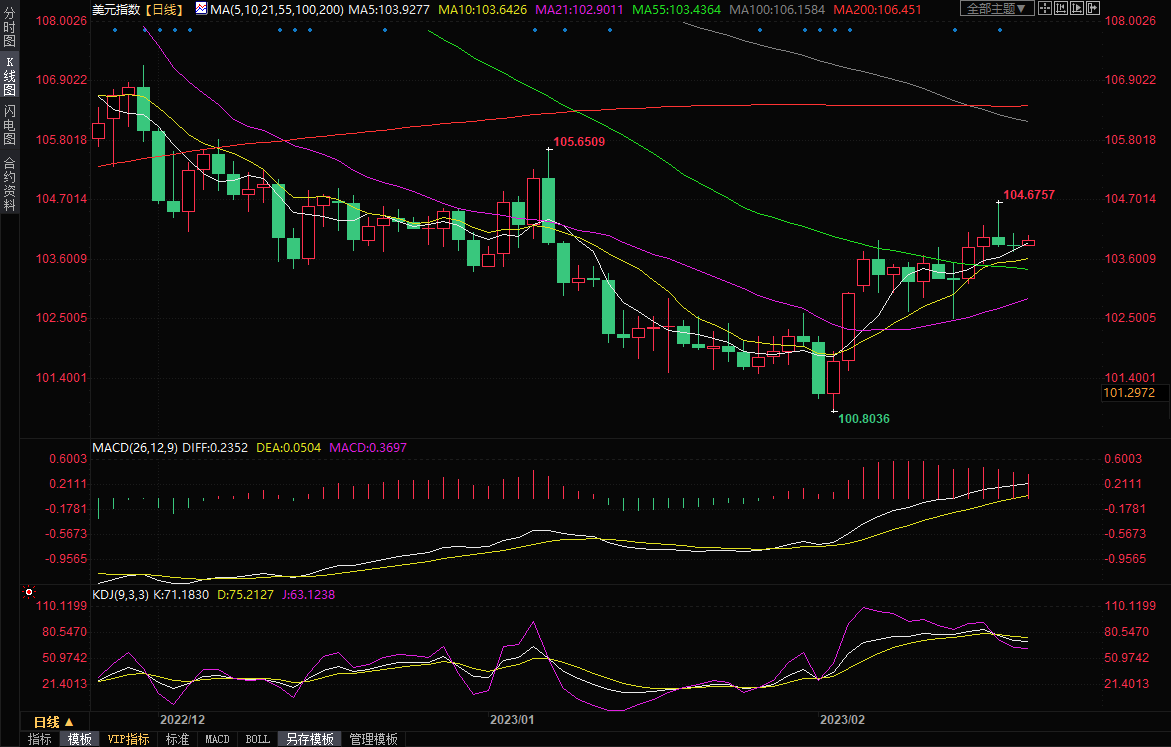
Task: Switch to the 指标 bottom tab
Action: pyautogui.click(x=40, y=739)
